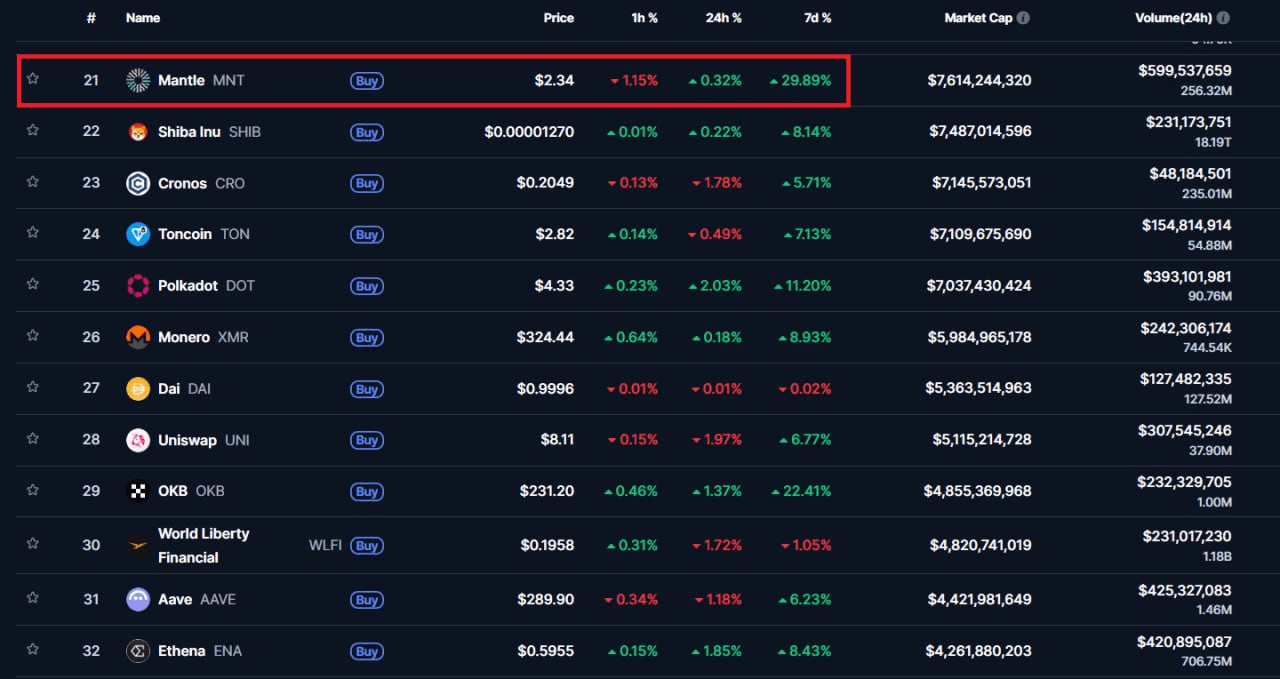Click the Market Cap info icon
1280x679 pixels.
[1023, 18]
